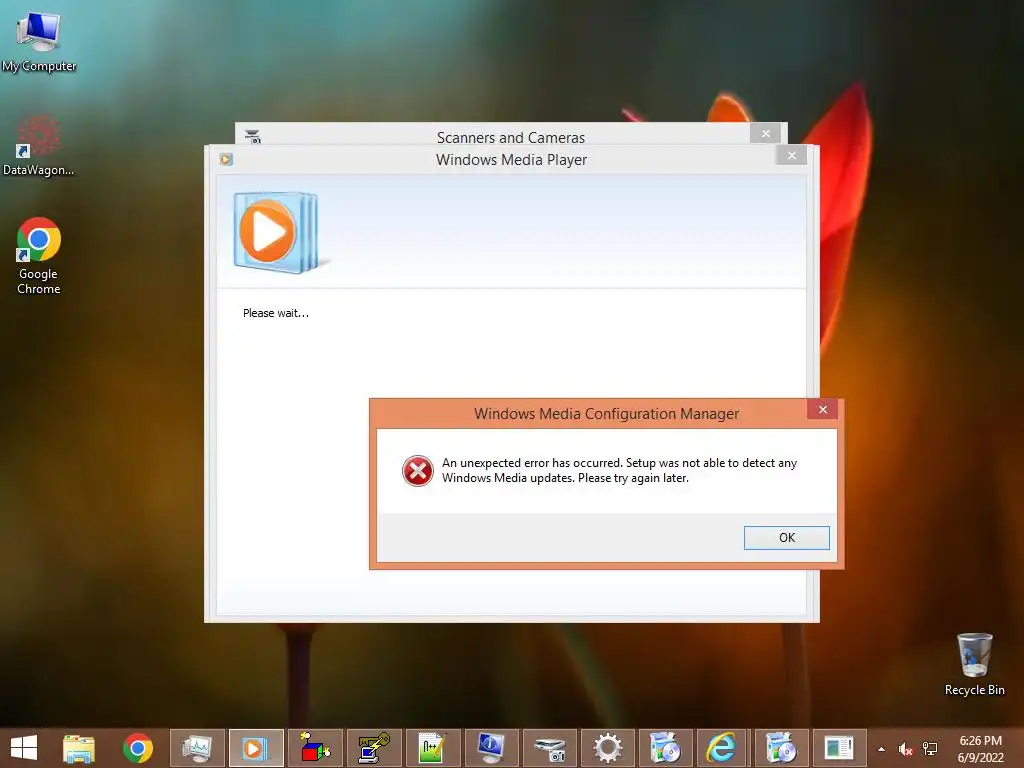Click the Windows Media Configuration Manager title
The height and width of the screenshot is (768, 1024).
(607, 413)
